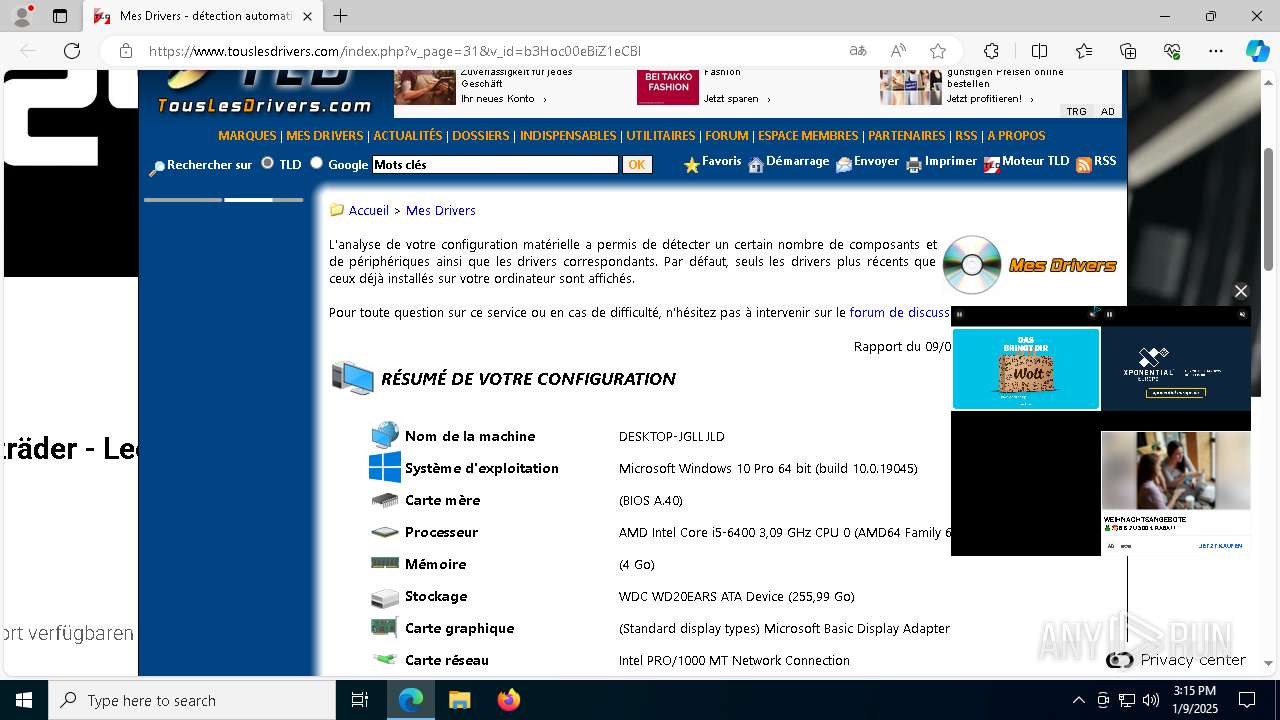Viewport: 1280px width, 720px height.
Task: Open Edge tab actions menu icon
Action: [x=60, y=16]
